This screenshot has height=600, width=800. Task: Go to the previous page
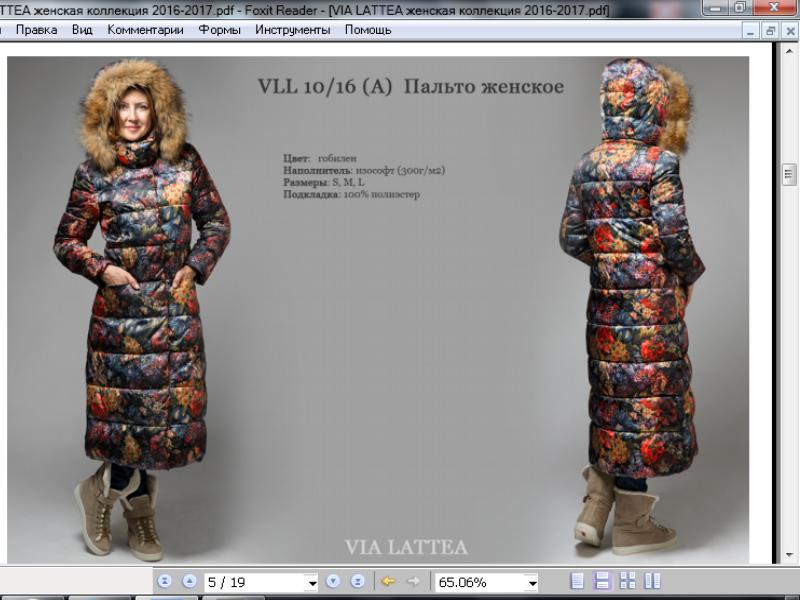coord(189,581)
